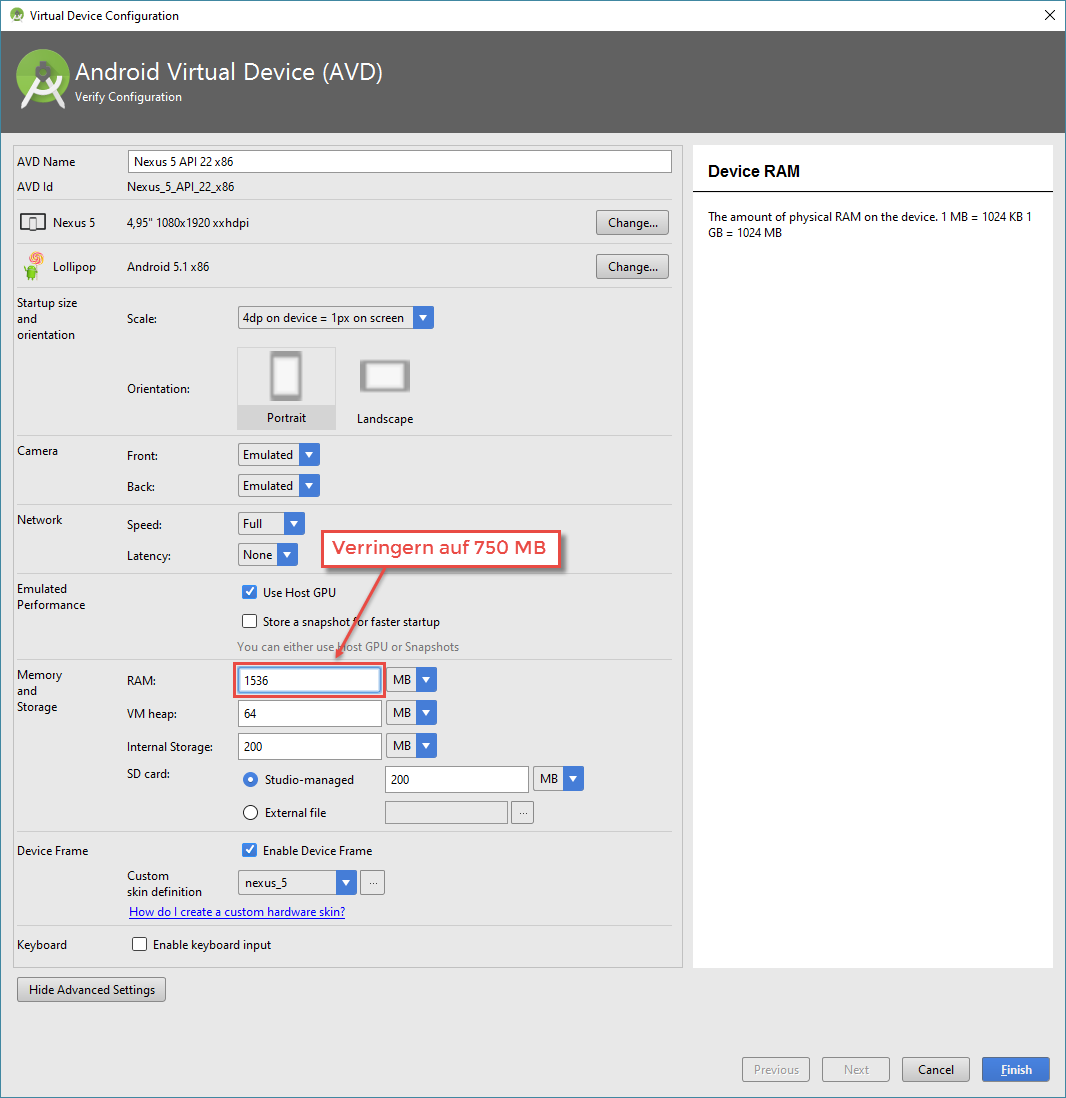Click Change button for Lollipop system image

(632, 267)
